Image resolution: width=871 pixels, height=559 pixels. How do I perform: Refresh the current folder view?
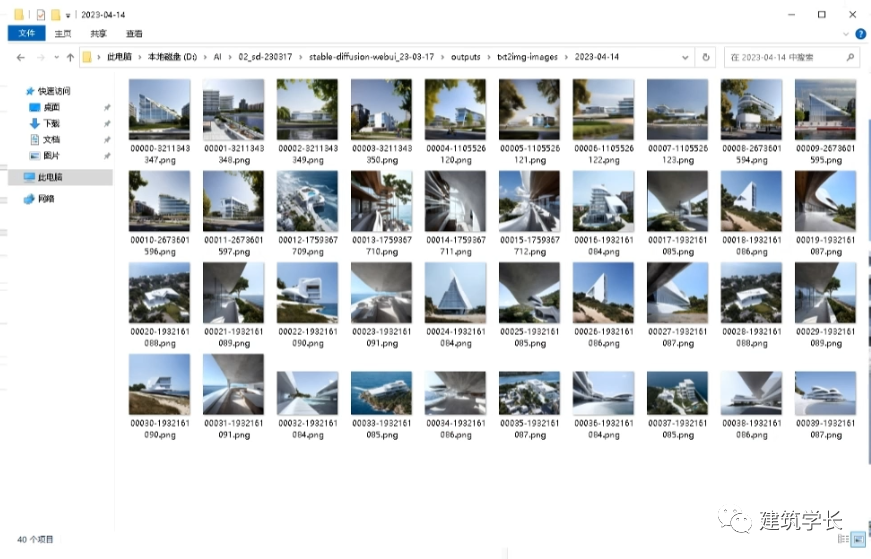(x=706, y=57)
